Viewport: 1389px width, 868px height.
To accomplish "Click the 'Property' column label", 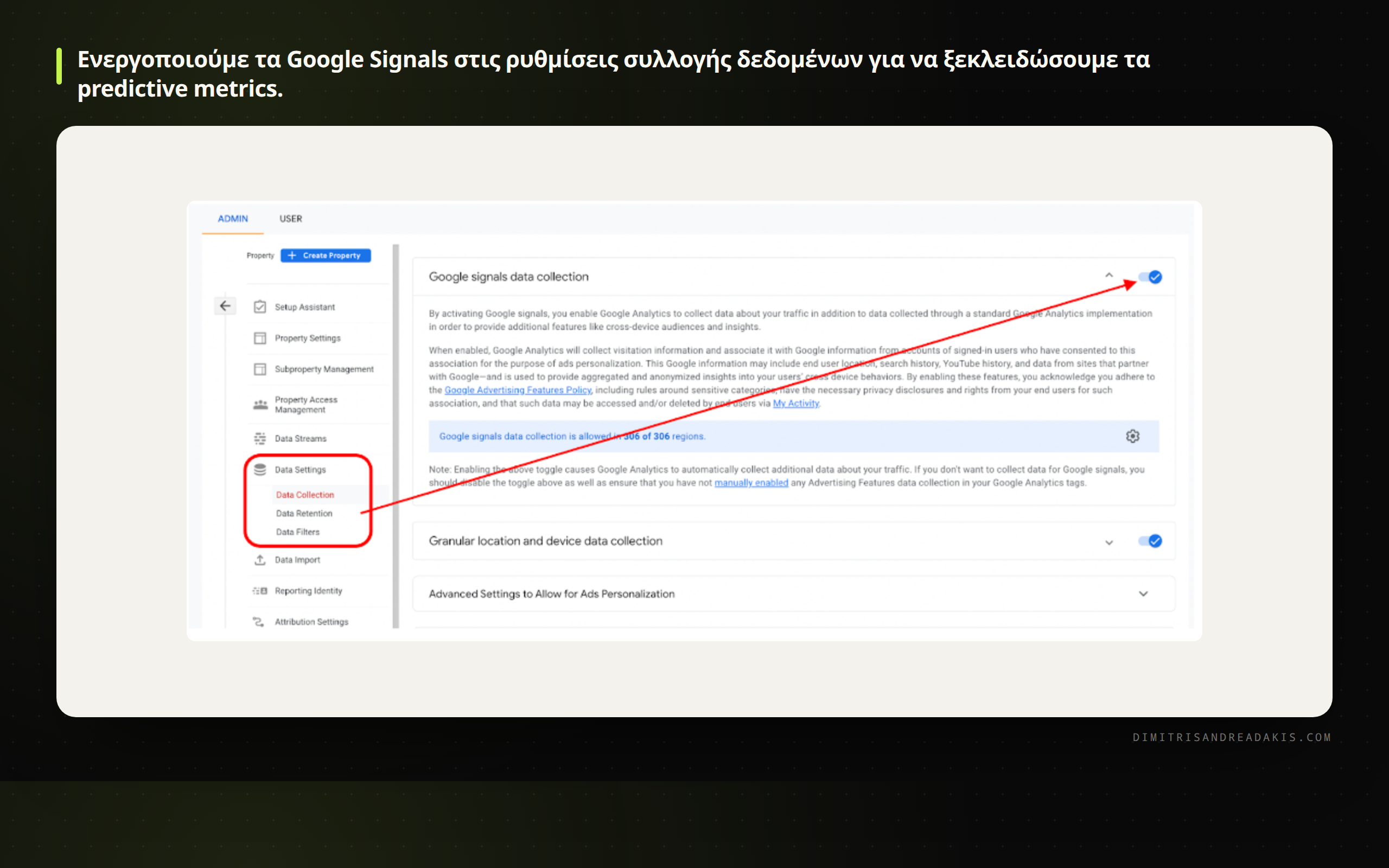I will tap(260, 256).
